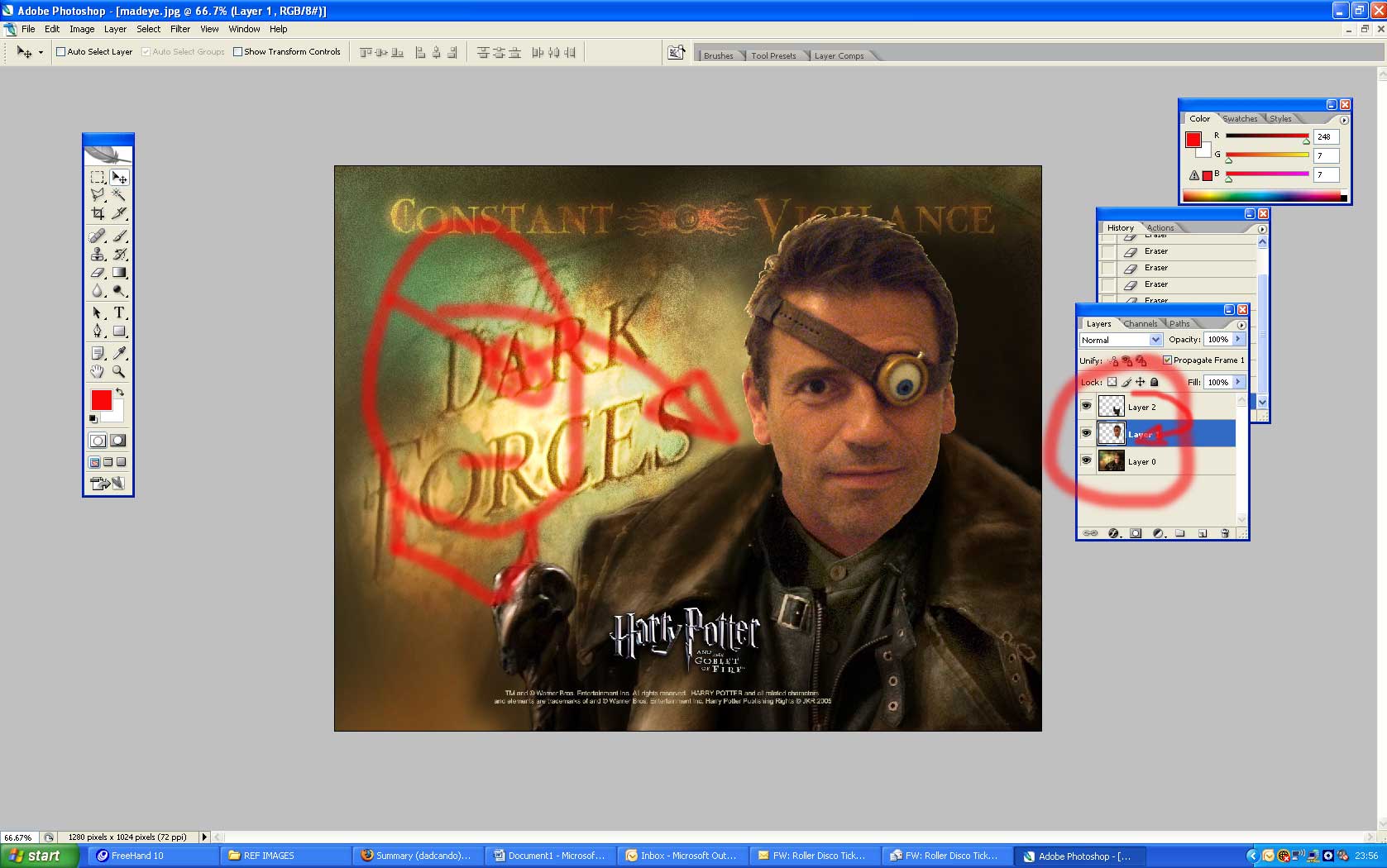This screenshot has height=868, width=1387.
Task: Select the Magic Wand tool
Action: point(119,194)
